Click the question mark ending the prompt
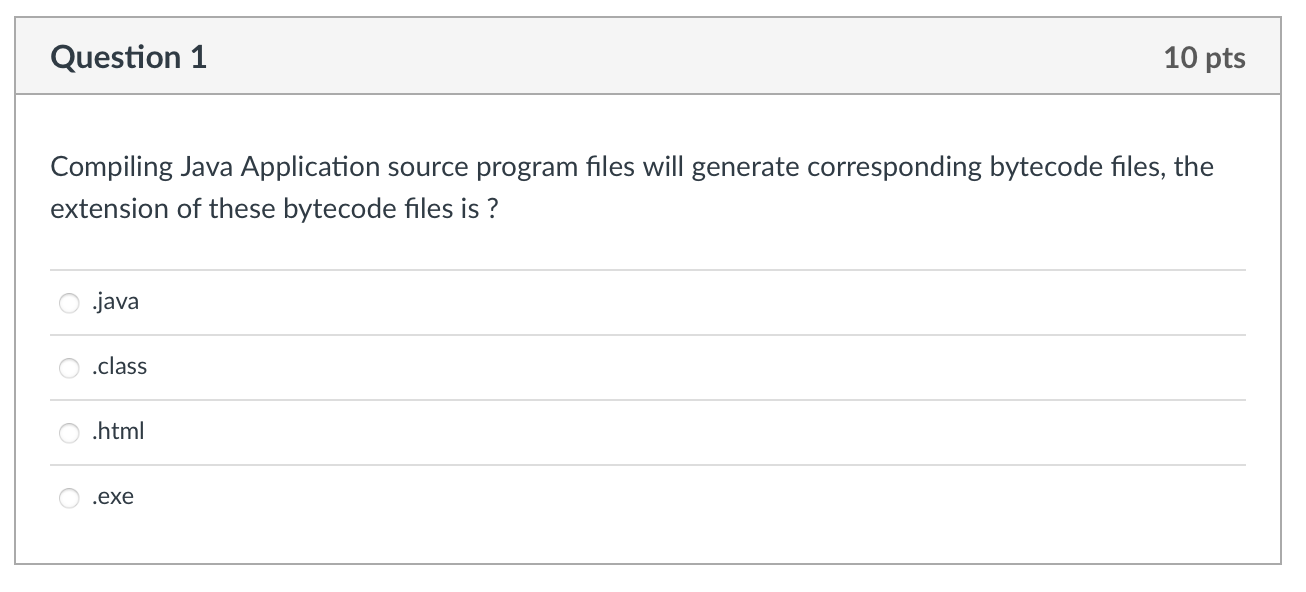The height and width of the screenshot is (592, 1306). 492,211
